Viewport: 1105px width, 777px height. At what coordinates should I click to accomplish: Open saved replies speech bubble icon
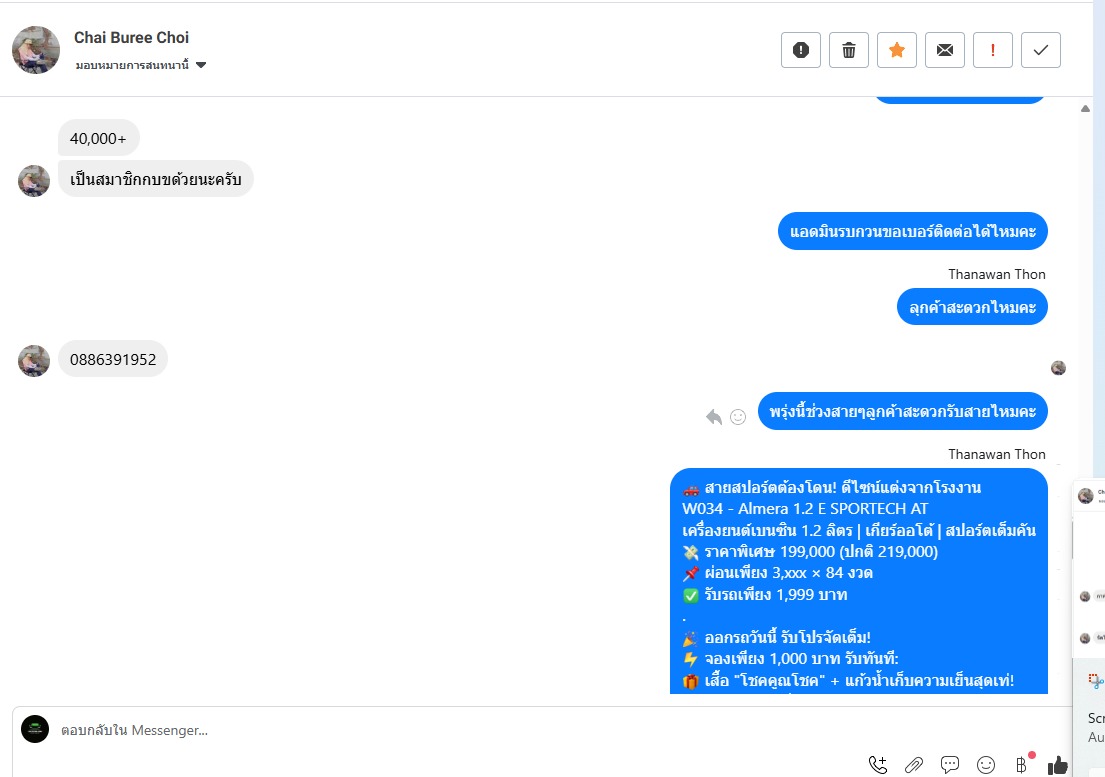tap(950, 764)
